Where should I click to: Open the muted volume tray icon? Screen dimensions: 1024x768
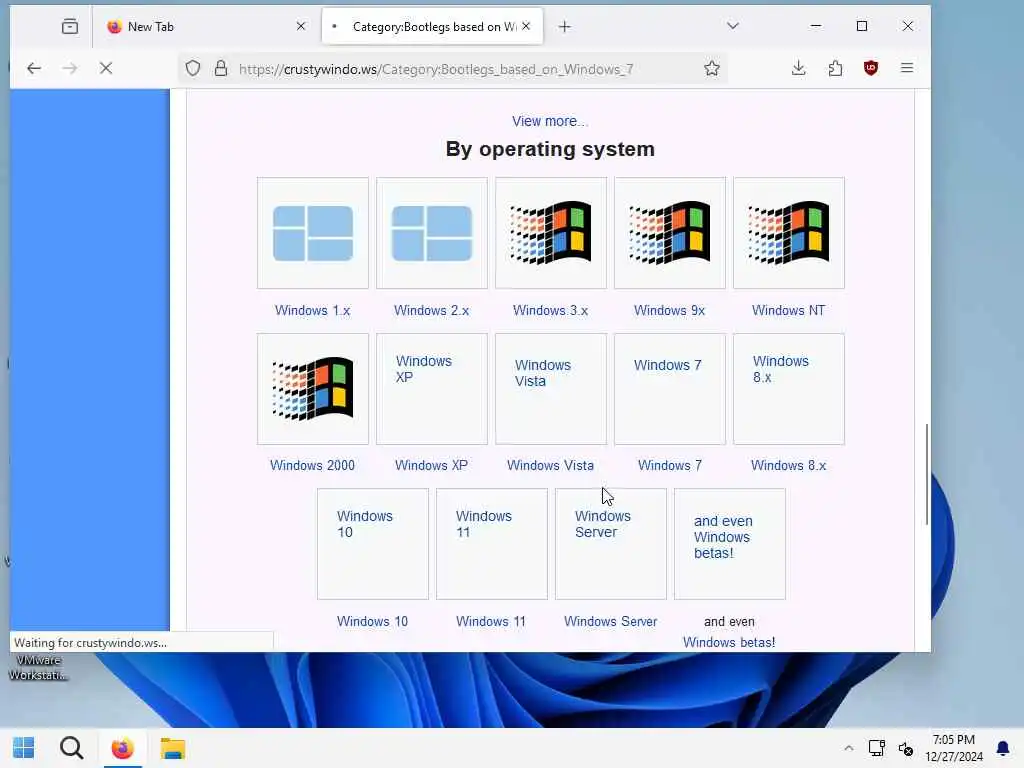tap(906, 748)
